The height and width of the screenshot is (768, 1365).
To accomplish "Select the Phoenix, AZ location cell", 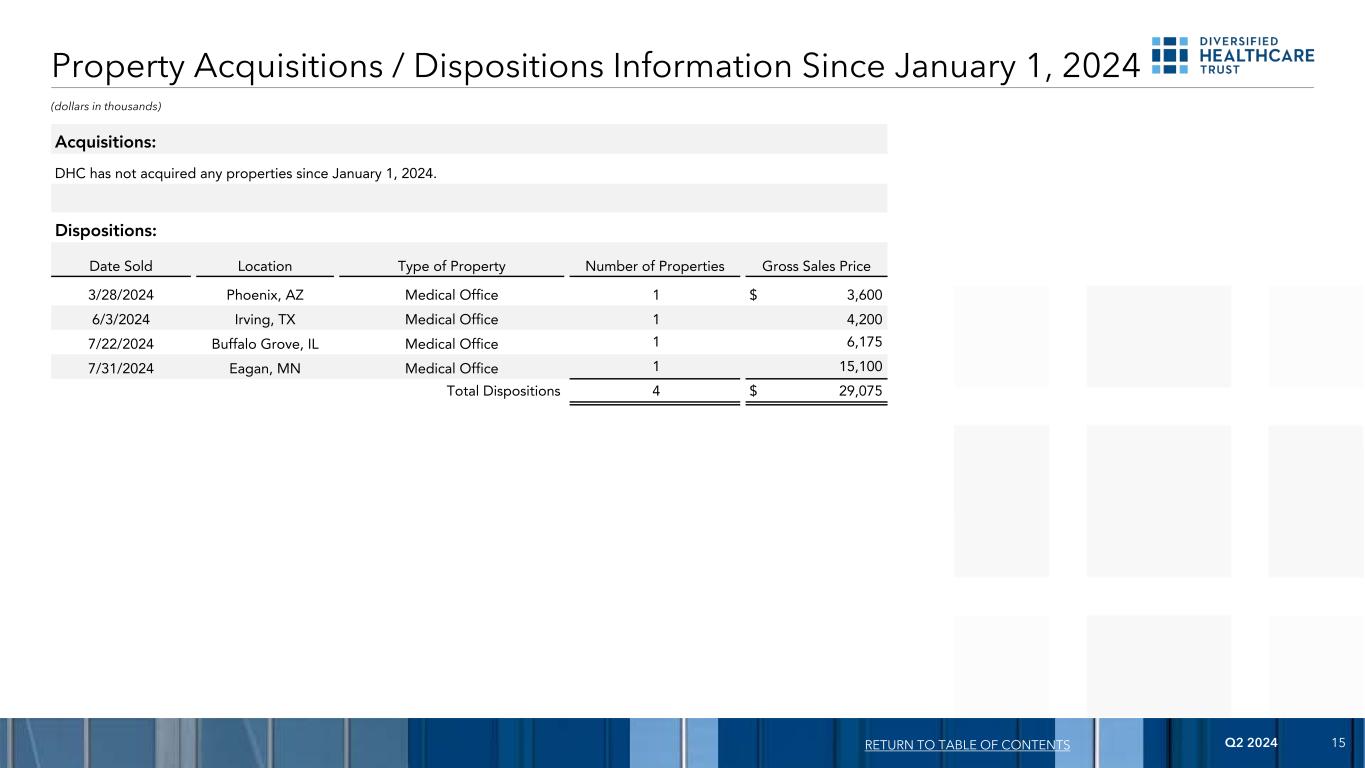I will tap(265, 295).
